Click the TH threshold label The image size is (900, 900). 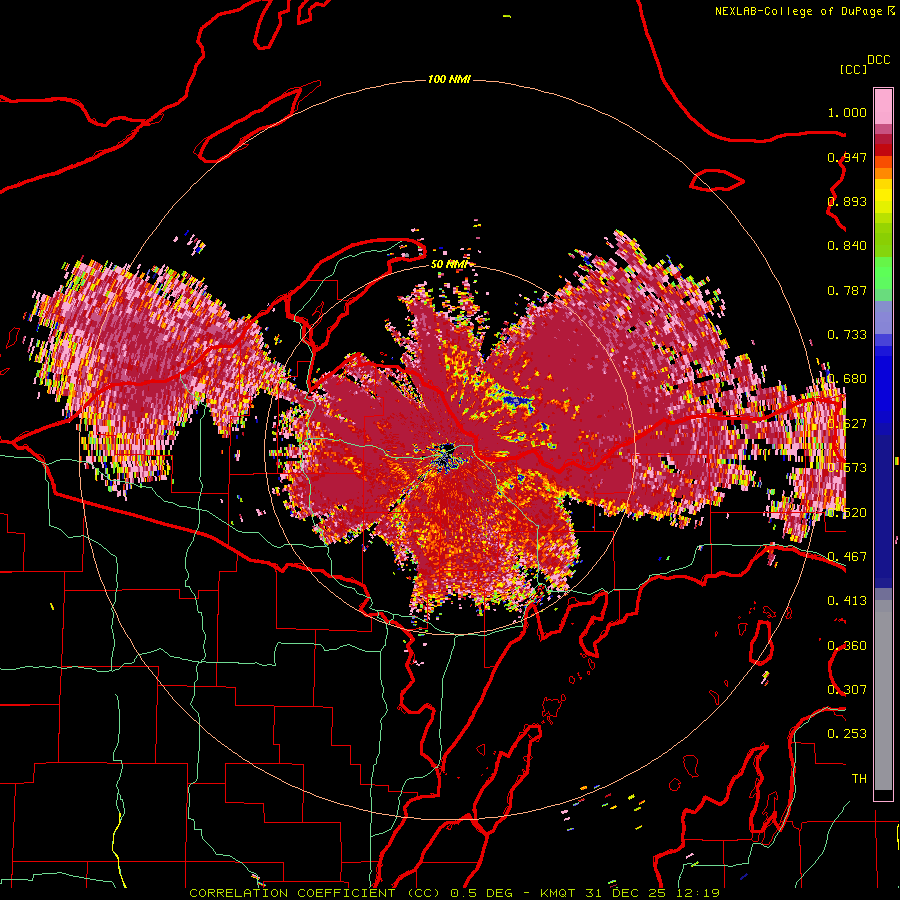coord(859,779)
